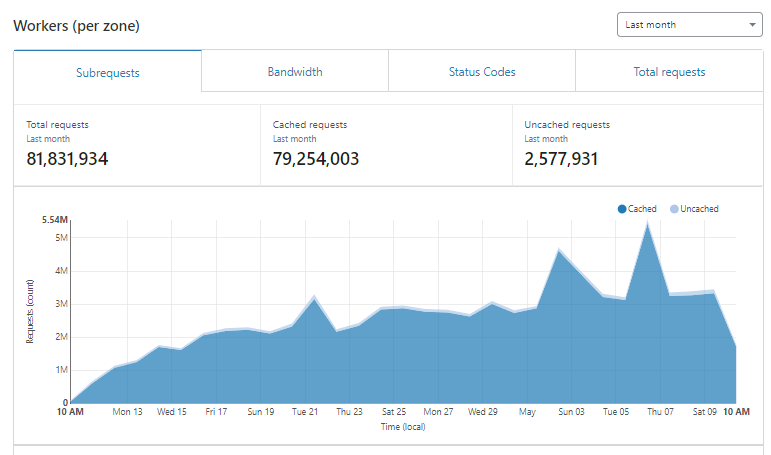
Task: Toggle the Uncached series legend dot
Action: pos(674,209)
